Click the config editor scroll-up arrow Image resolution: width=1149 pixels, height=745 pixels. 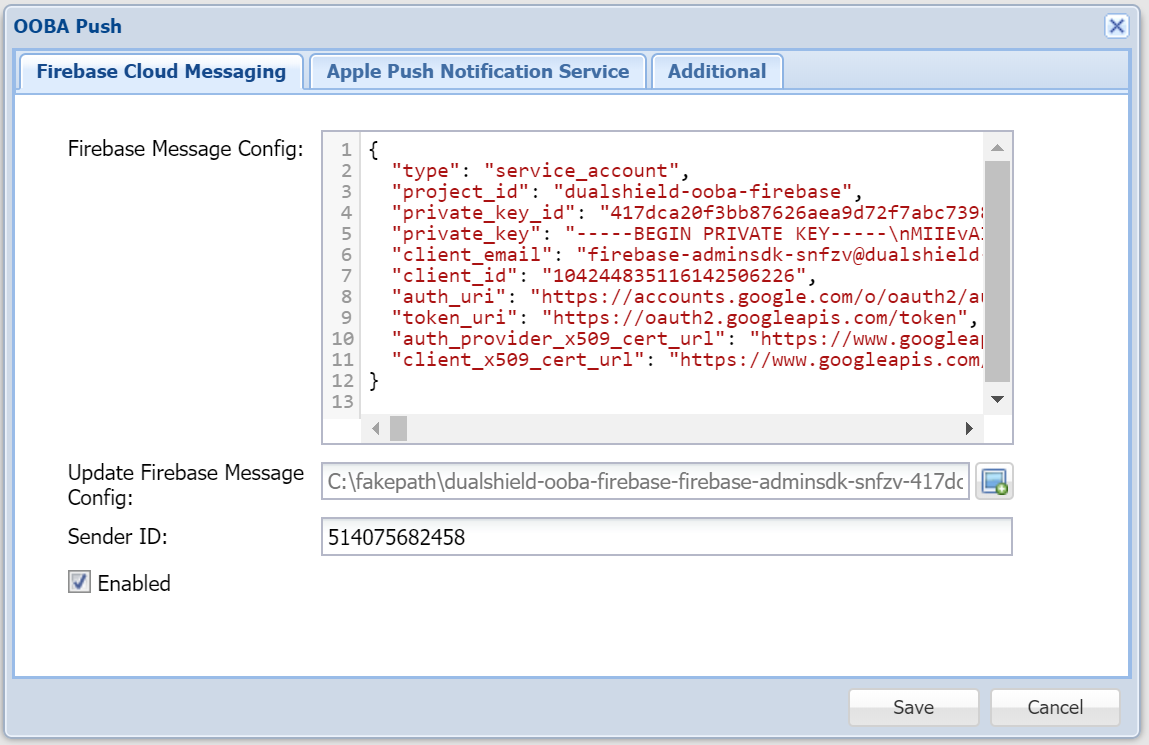997,149
